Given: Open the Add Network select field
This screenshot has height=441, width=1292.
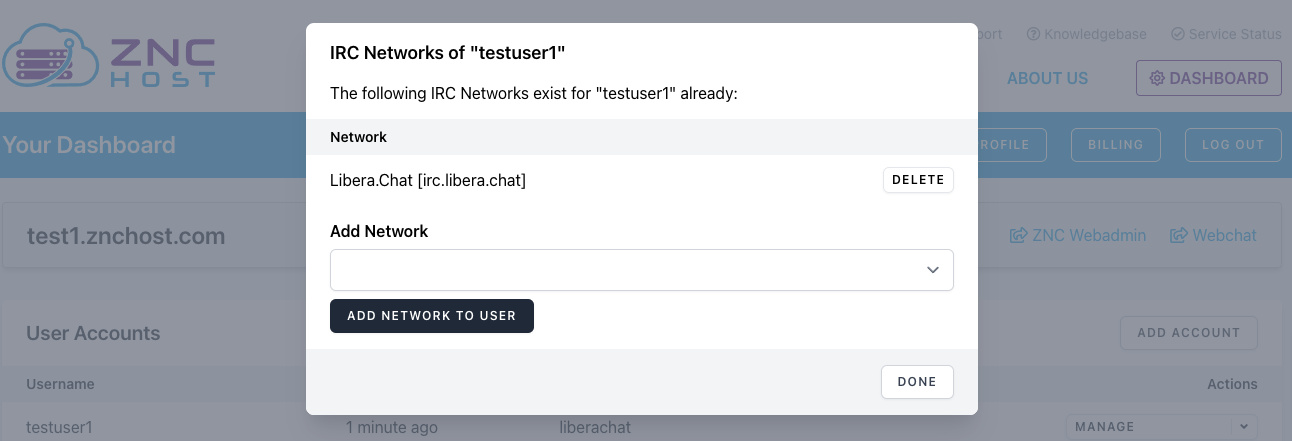Looking at the screenshot, I should pos(620,270).
